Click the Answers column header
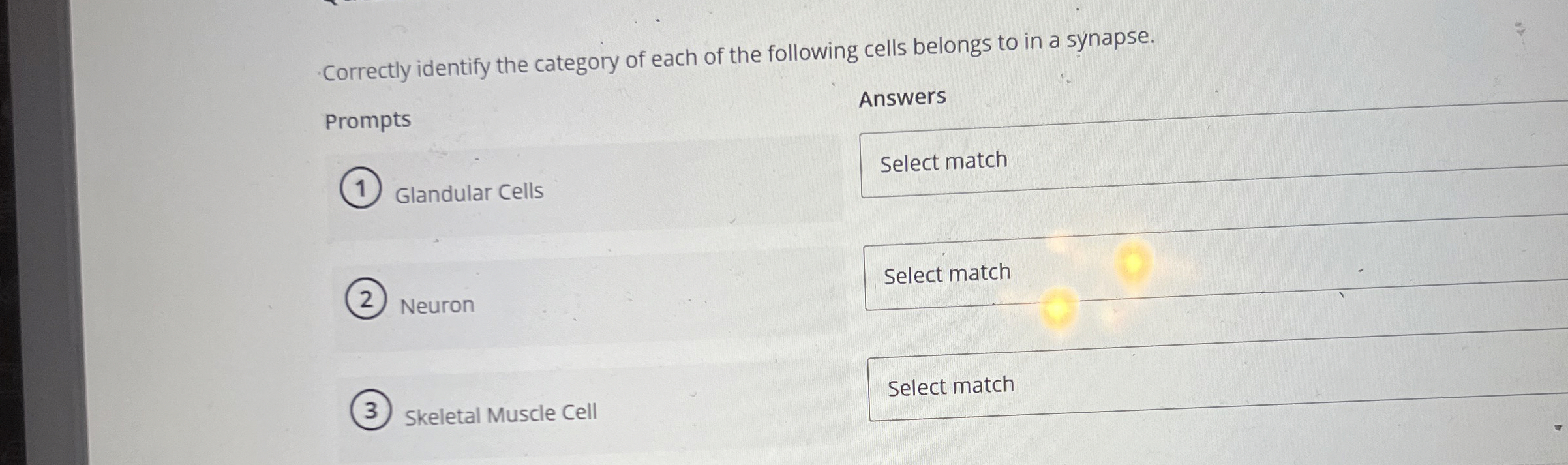Screen dimensions: 1568x465 pos(902,98)
